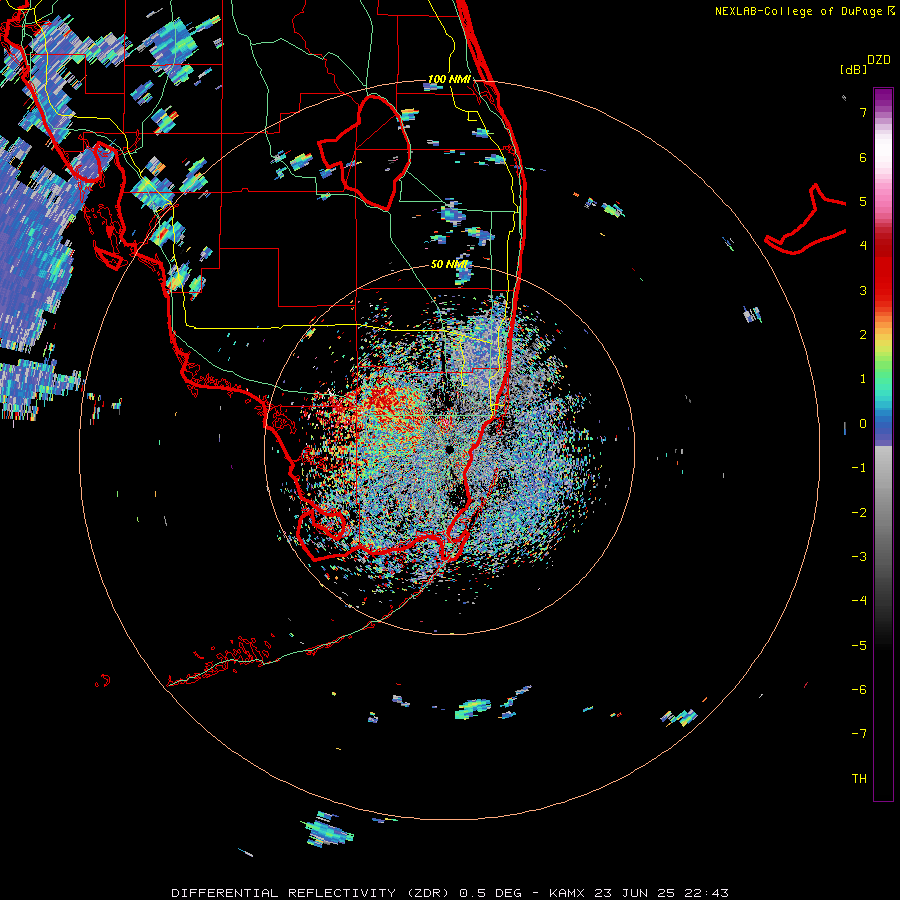The image size is (900, 900).
Task: Click the 6 value on color scale
Action: point(863,157)
